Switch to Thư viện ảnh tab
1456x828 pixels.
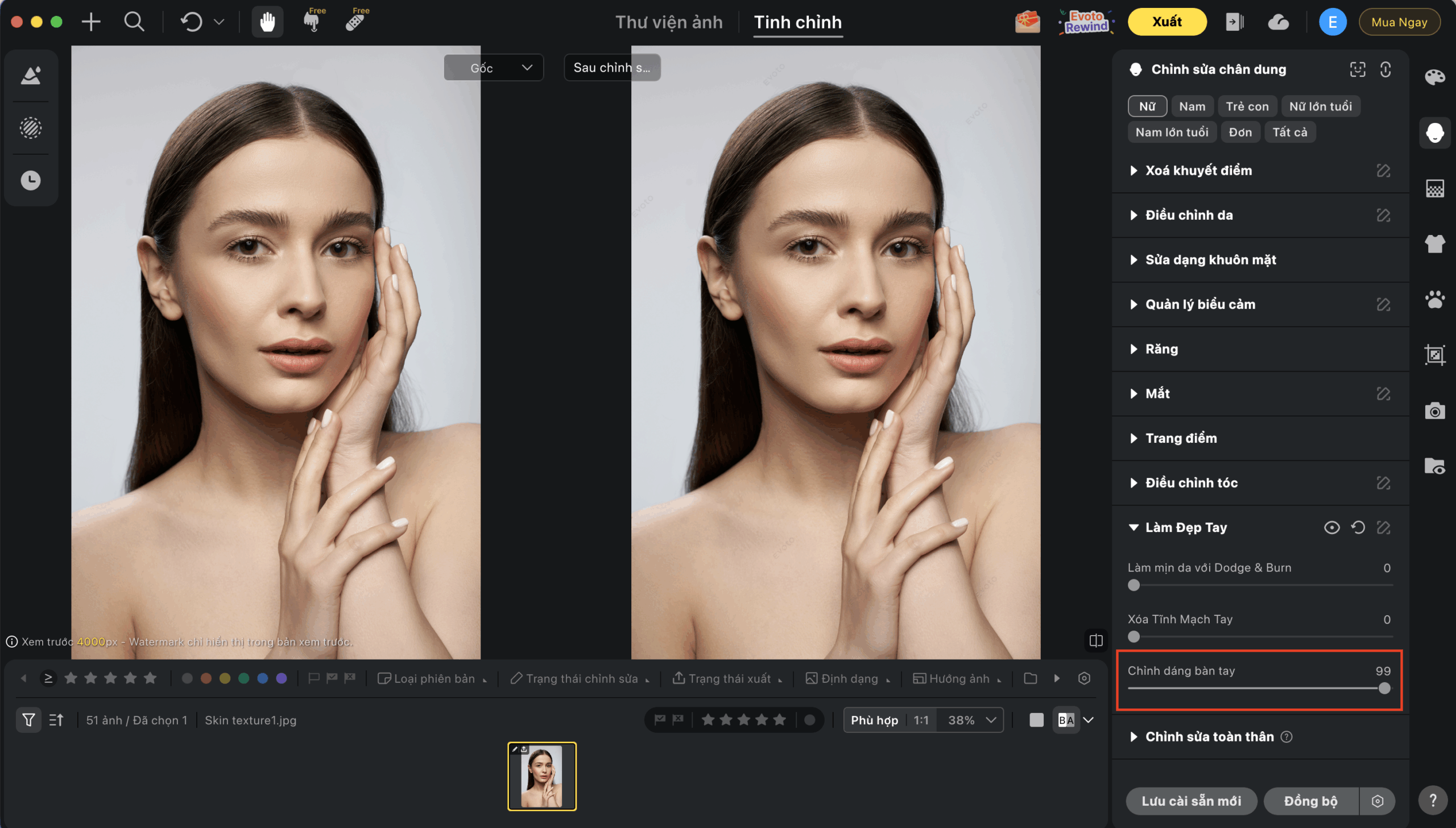point(668,22)
